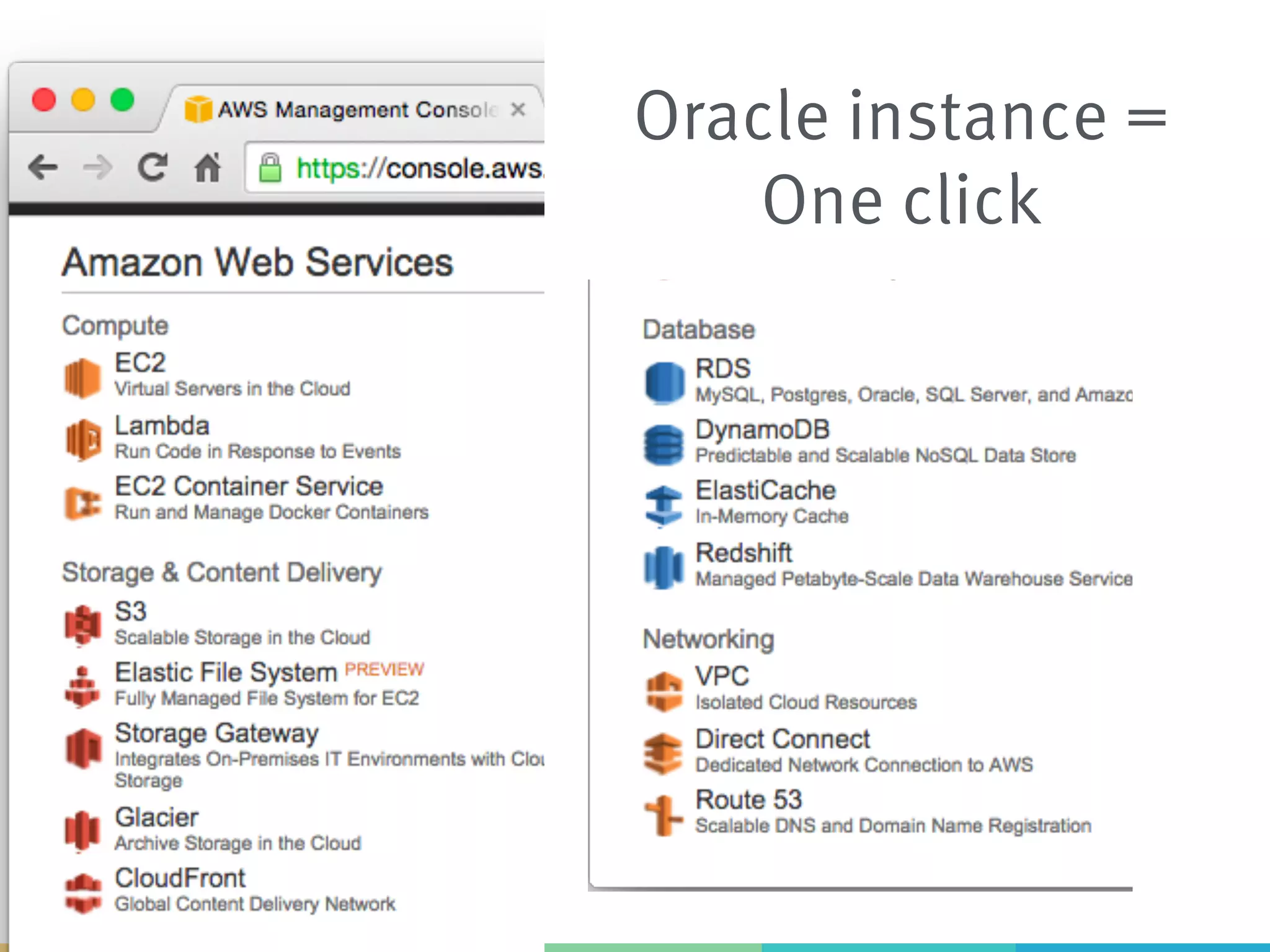Open the DynamoDB link
The width and height of the screenshot is (1270, 952).
[763, 430]
